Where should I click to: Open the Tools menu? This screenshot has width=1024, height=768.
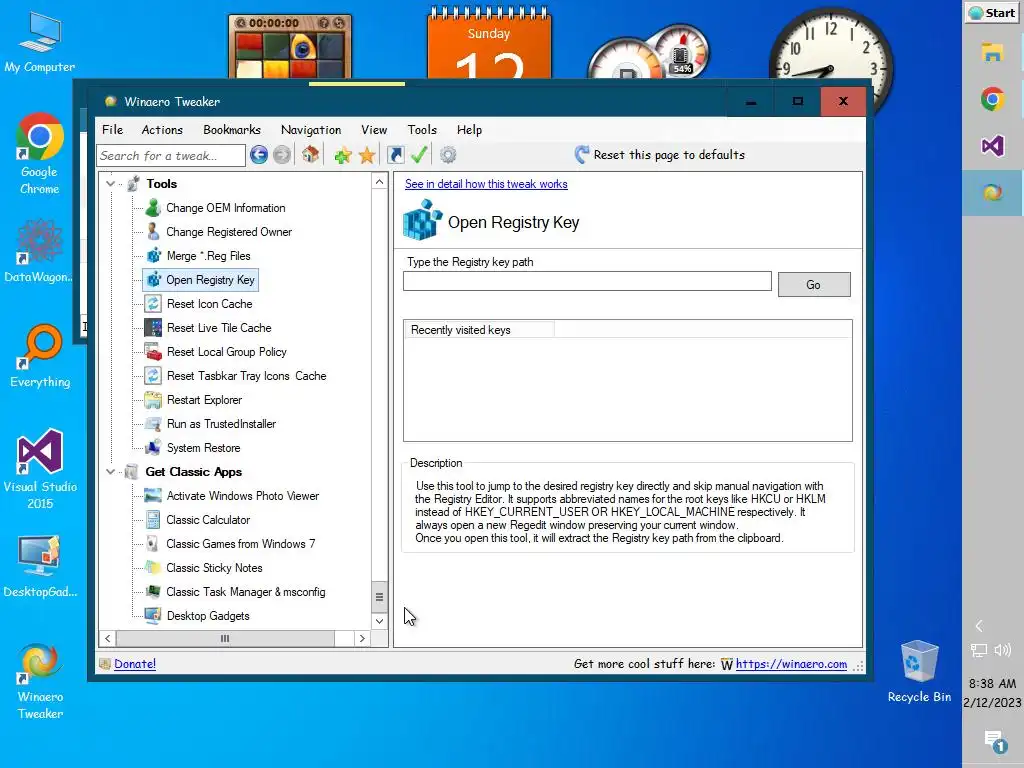click(x=422, y=129)
